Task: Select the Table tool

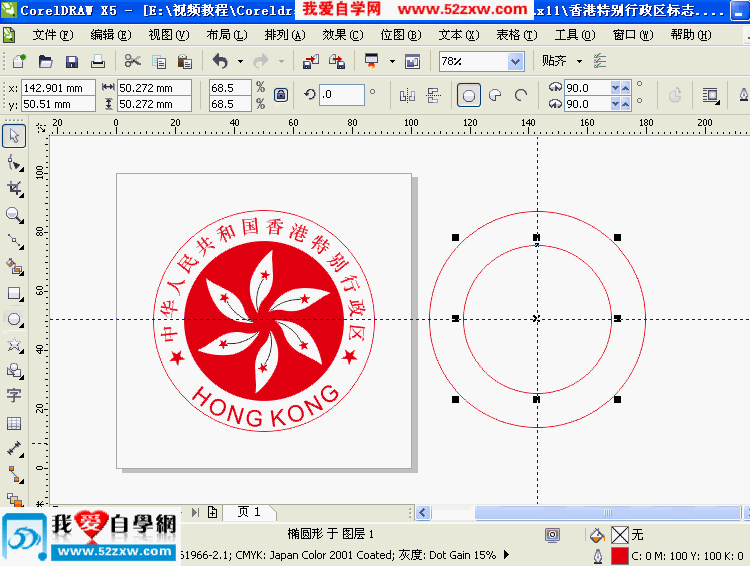Action: (x=14, y=423)
